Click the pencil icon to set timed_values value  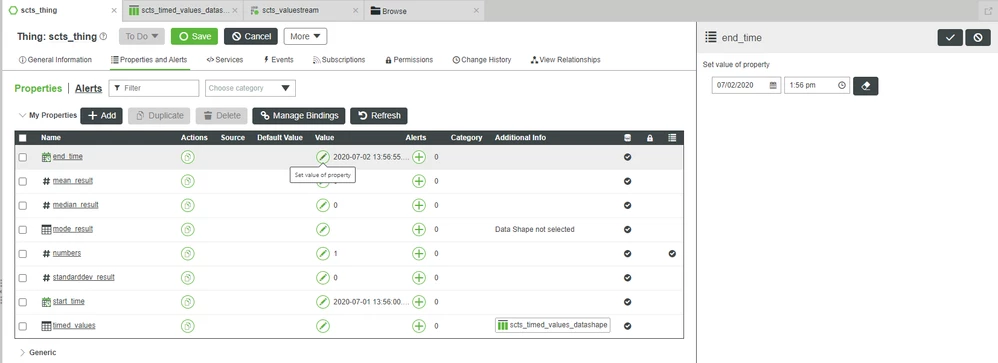pos(323,326)
